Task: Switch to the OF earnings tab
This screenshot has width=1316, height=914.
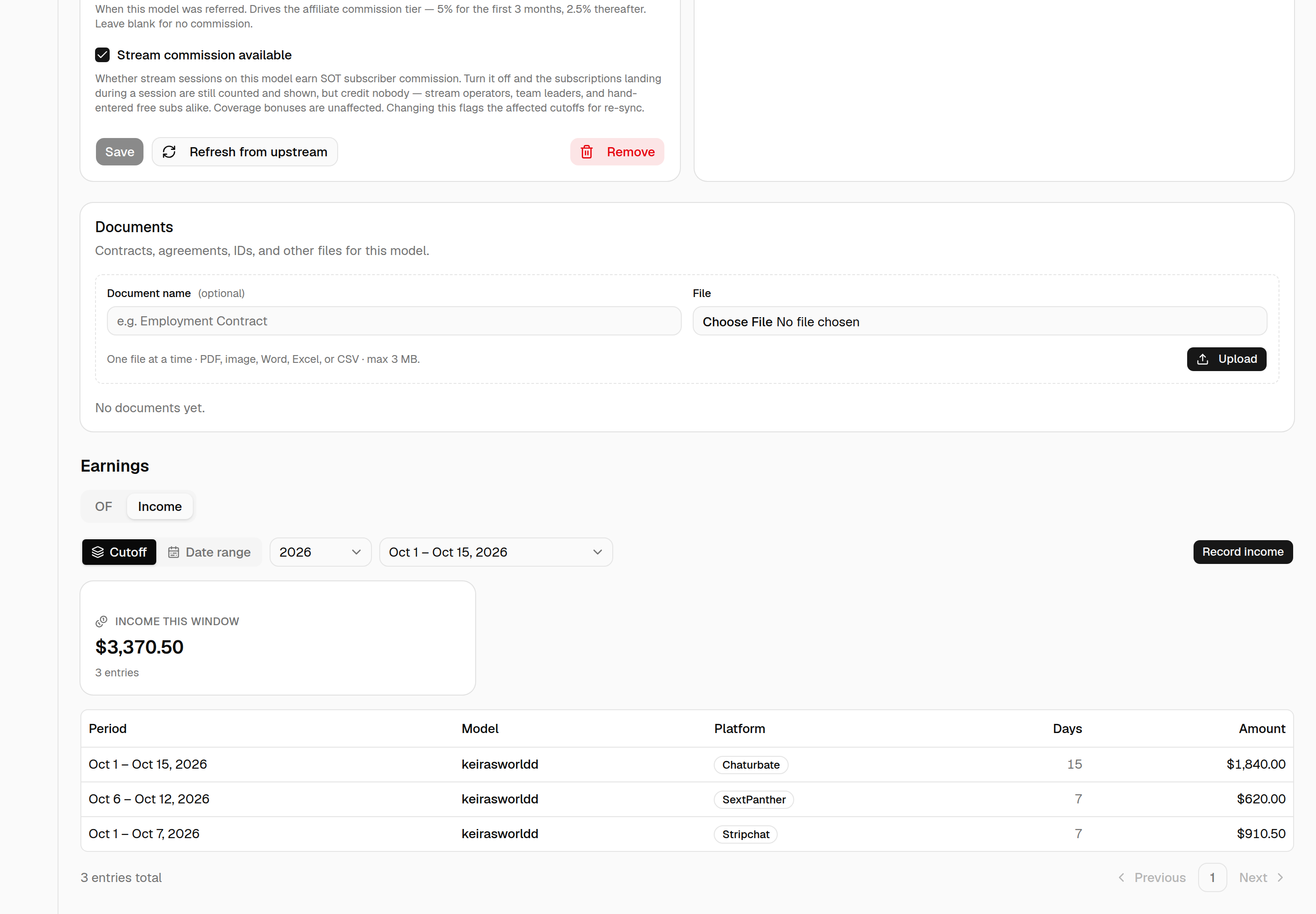Action: [104, 507]
